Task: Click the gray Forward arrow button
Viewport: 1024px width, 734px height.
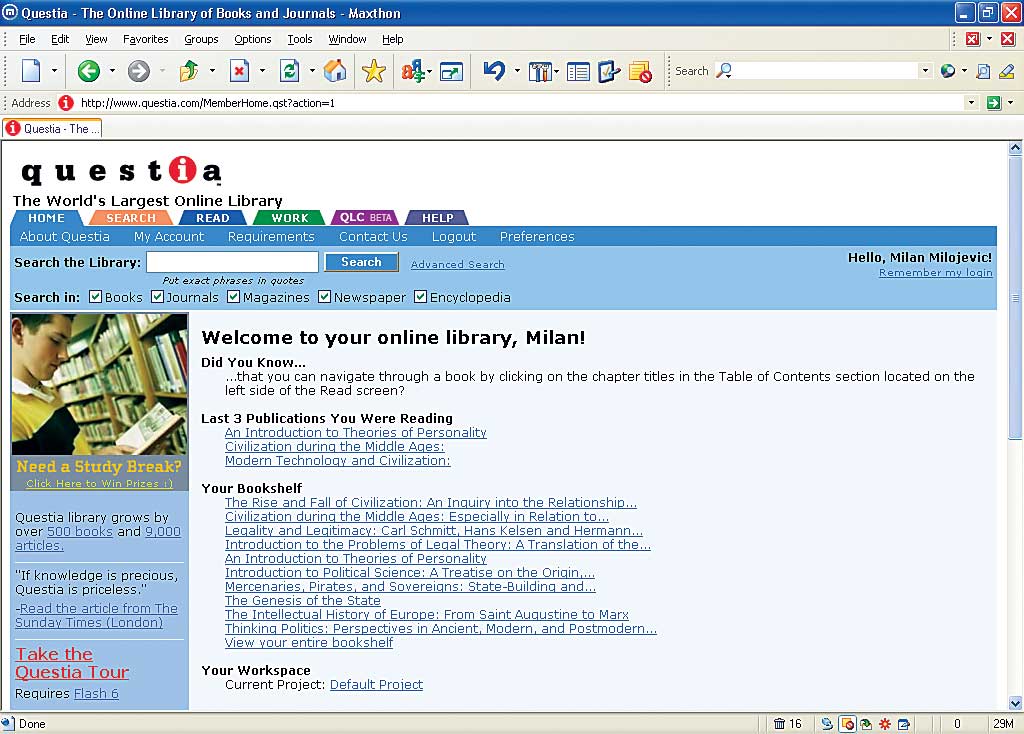Action: point(138,71)
